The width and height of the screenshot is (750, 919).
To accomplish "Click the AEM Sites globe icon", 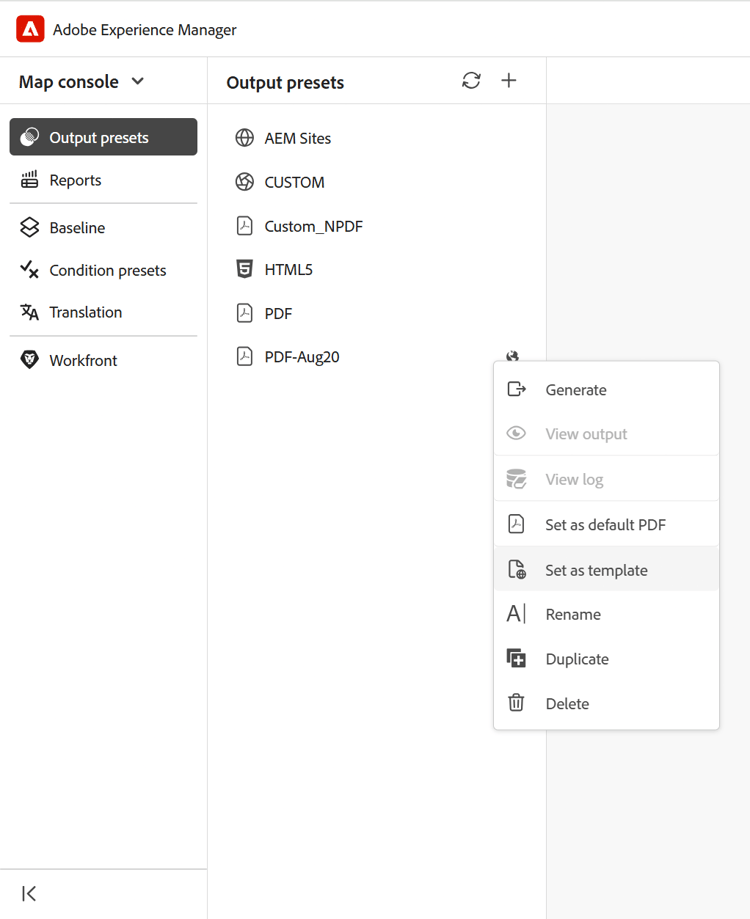I will click(x=244, y=138).
